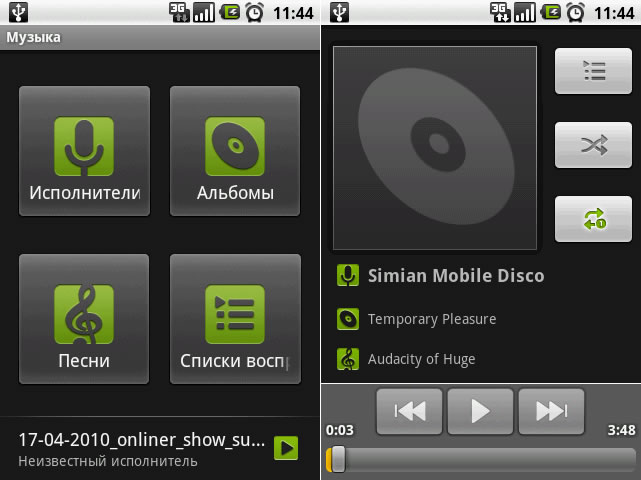Viewport: 641px width, 480px height.
Task: Play the current song in player
Action: [480, 411]
